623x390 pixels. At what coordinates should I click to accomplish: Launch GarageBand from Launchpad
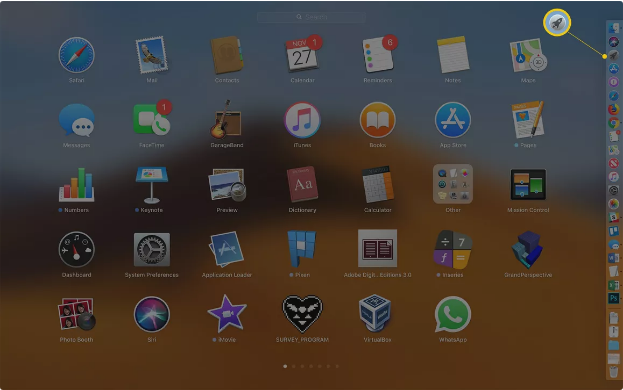click(x=226, y=120)
